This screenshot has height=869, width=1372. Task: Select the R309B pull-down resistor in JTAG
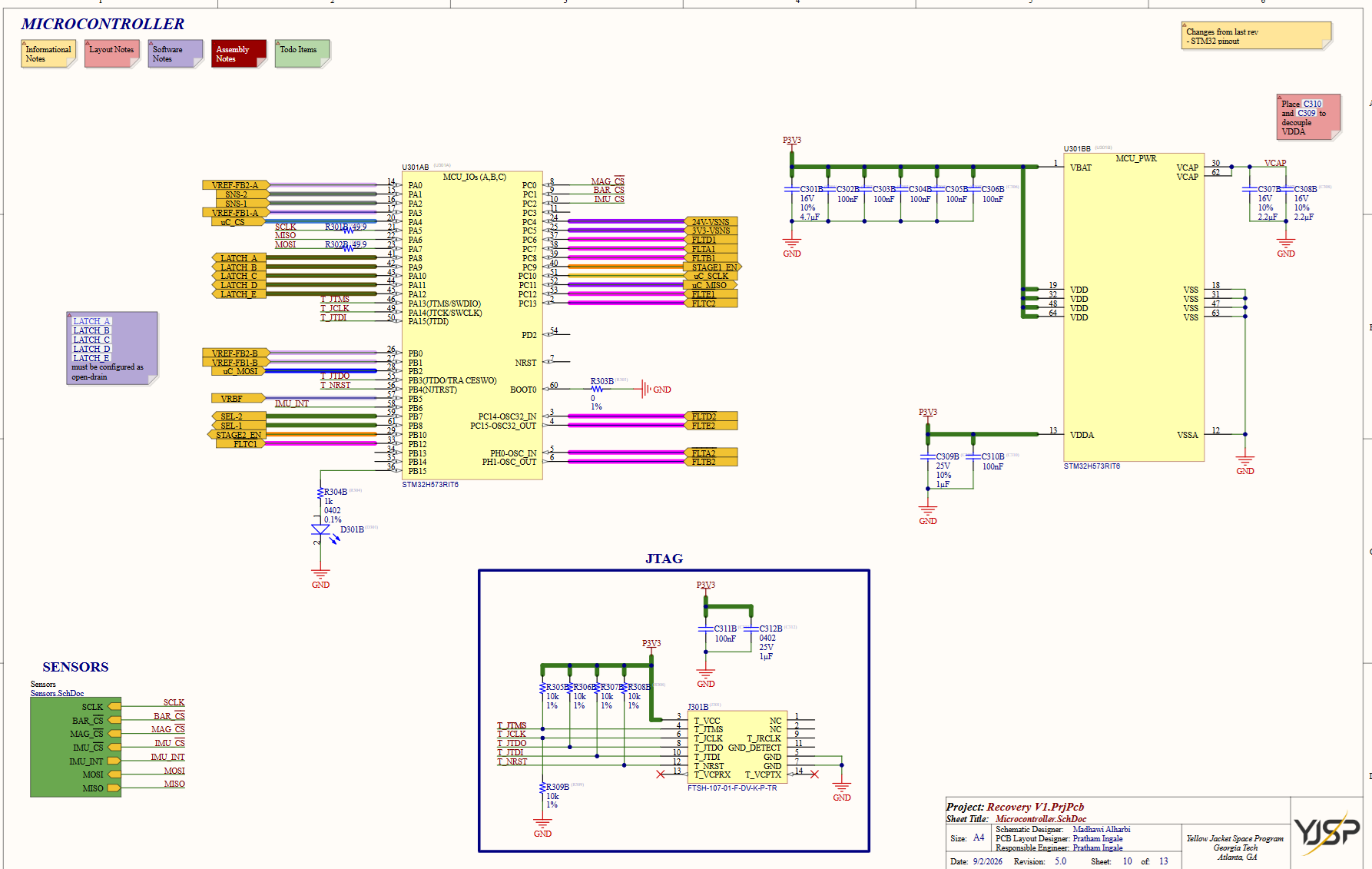click(x=542, y=788)
